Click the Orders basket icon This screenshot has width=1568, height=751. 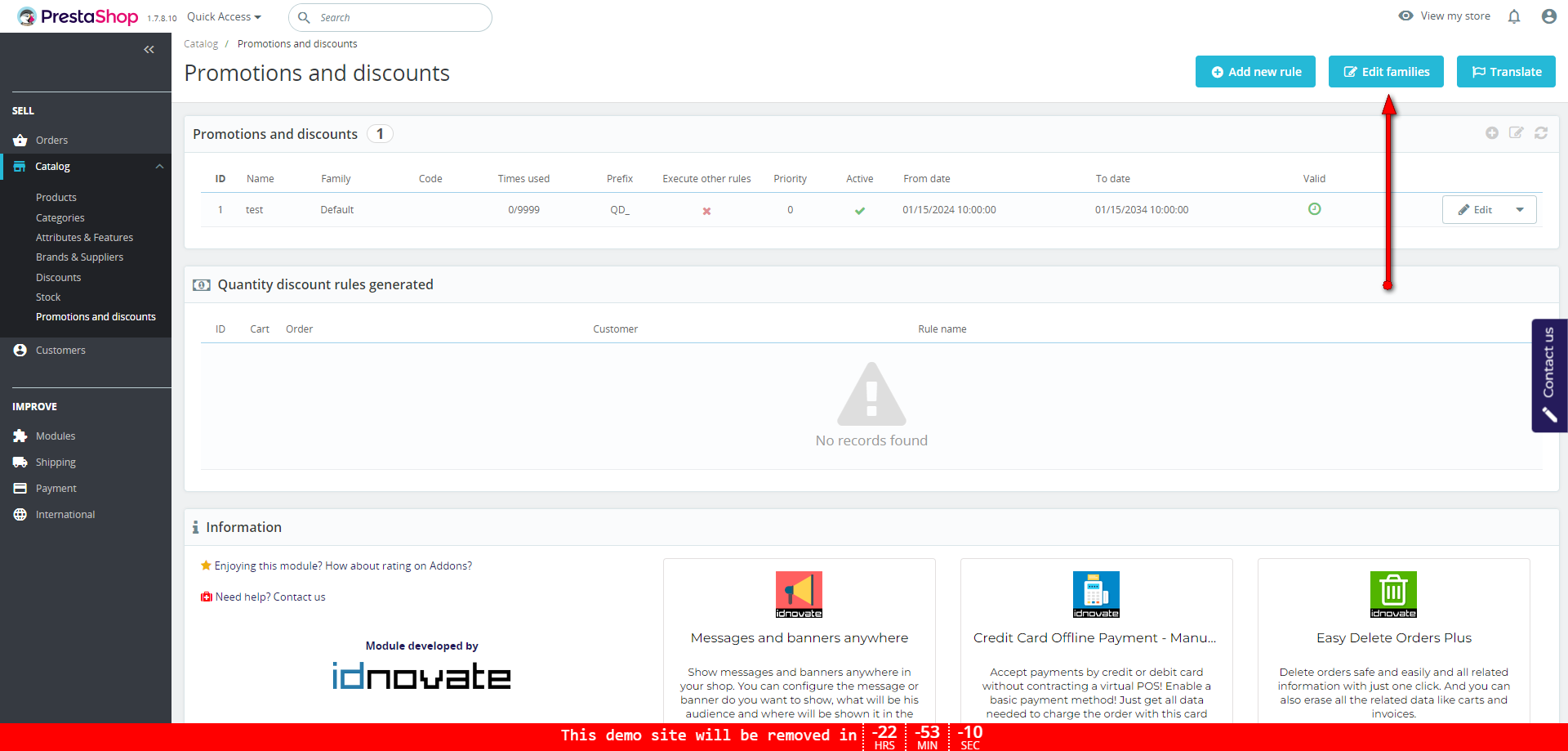pos(20,141)
